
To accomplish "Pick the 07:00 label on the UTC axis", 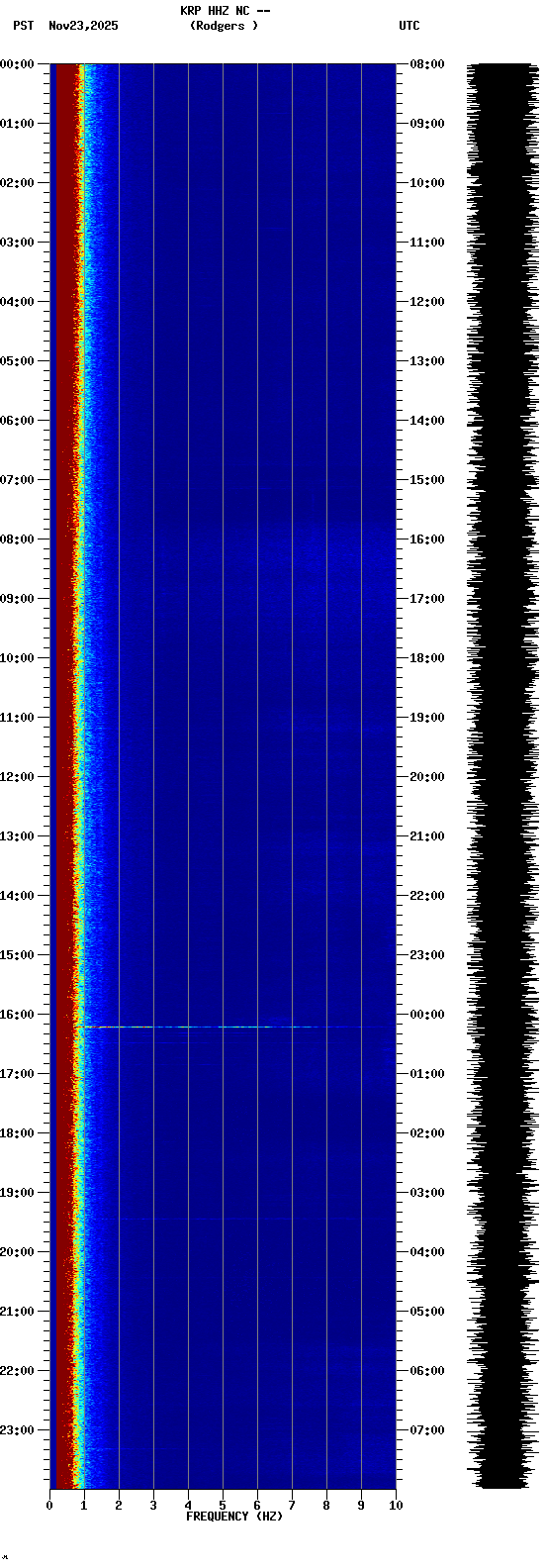I will pos(426,1430).
